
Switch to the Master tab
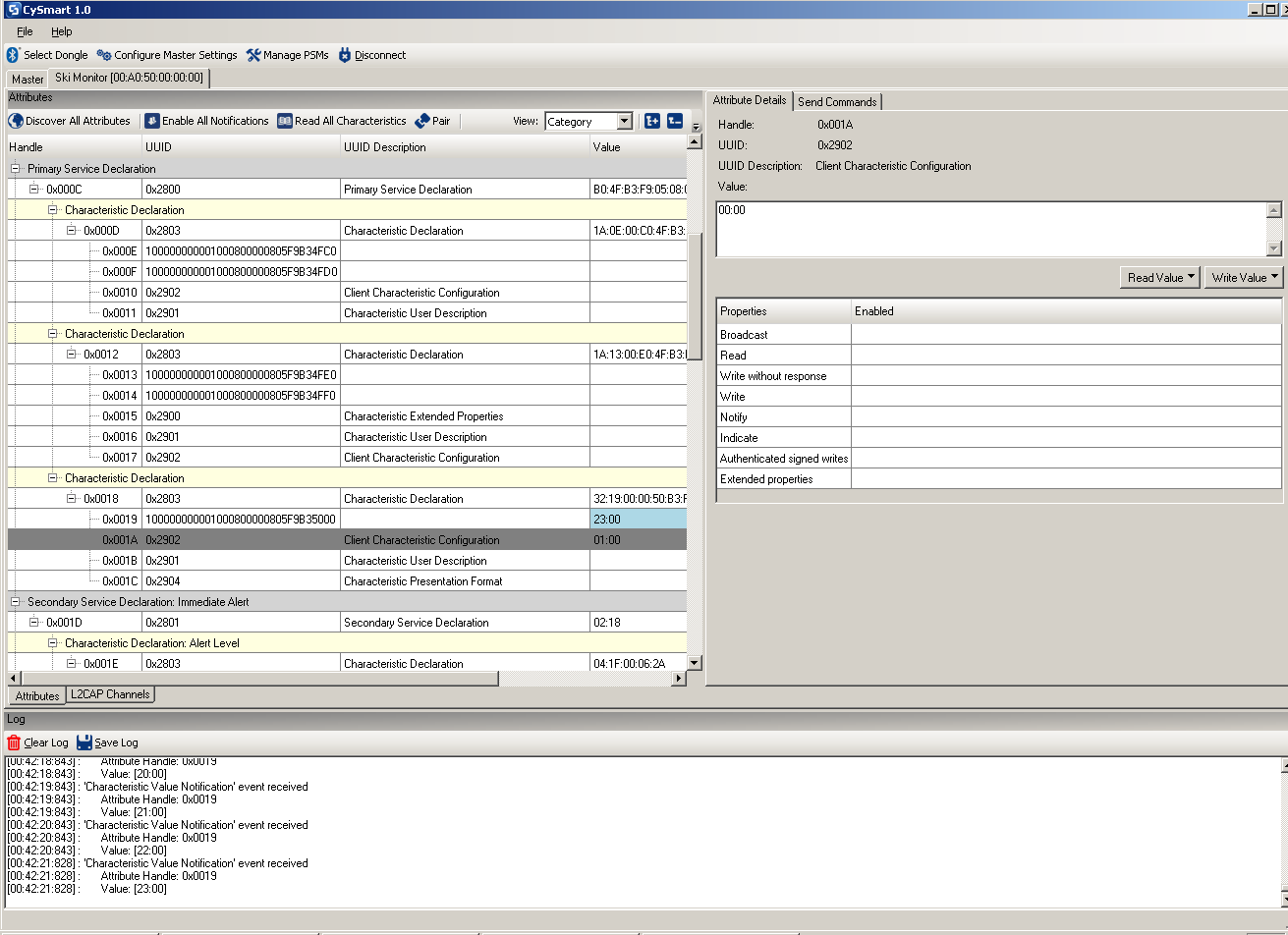[x=28, y=79]
